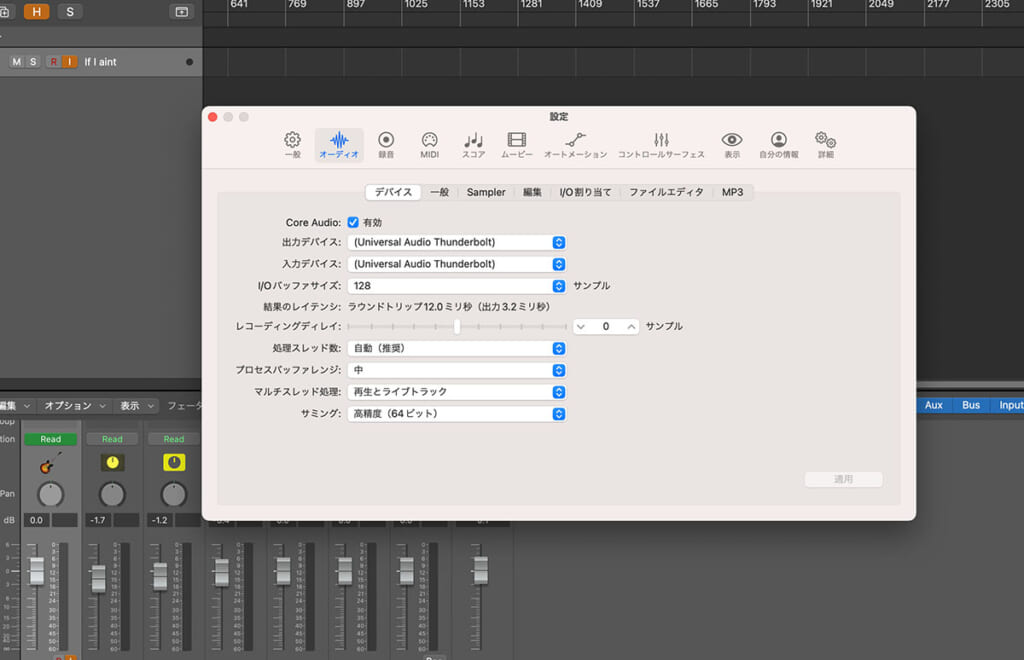Click the 表示 (Display) eye icon
Viewport: 1024px width, 660px height.
point(732,145)
